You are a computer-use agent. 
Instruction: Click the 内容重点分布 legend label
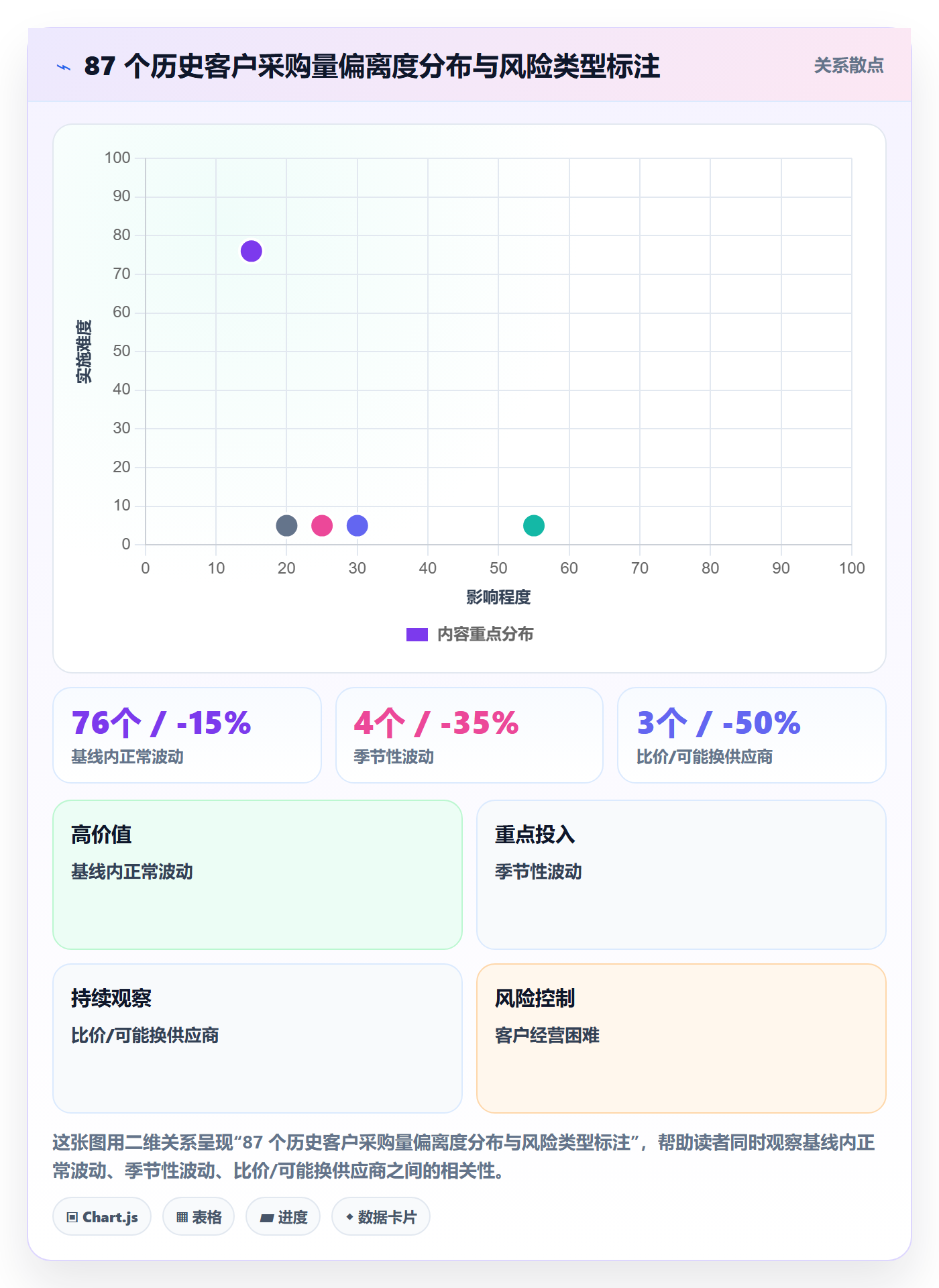pyautogui.click(x=485, y=635)
